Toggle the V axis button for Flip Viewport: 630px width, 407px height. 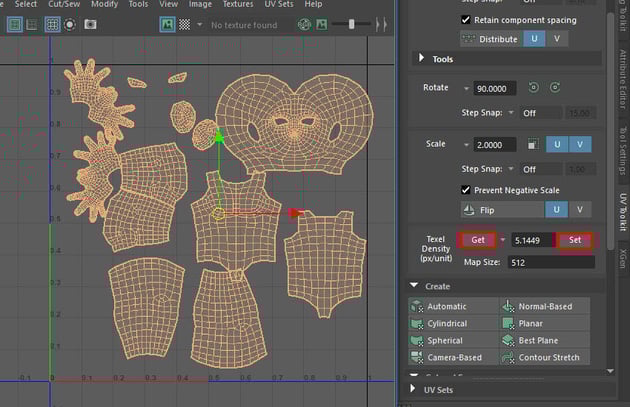[x=579, y=210]
